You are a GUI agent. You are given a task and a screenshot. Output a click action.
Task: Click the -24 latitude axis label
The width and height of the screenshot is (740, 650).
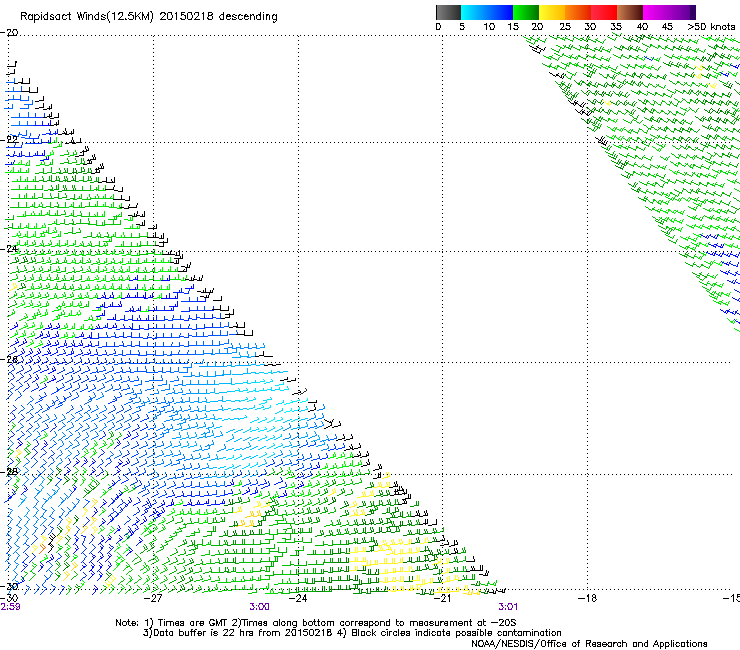click(x=9, y=249)
